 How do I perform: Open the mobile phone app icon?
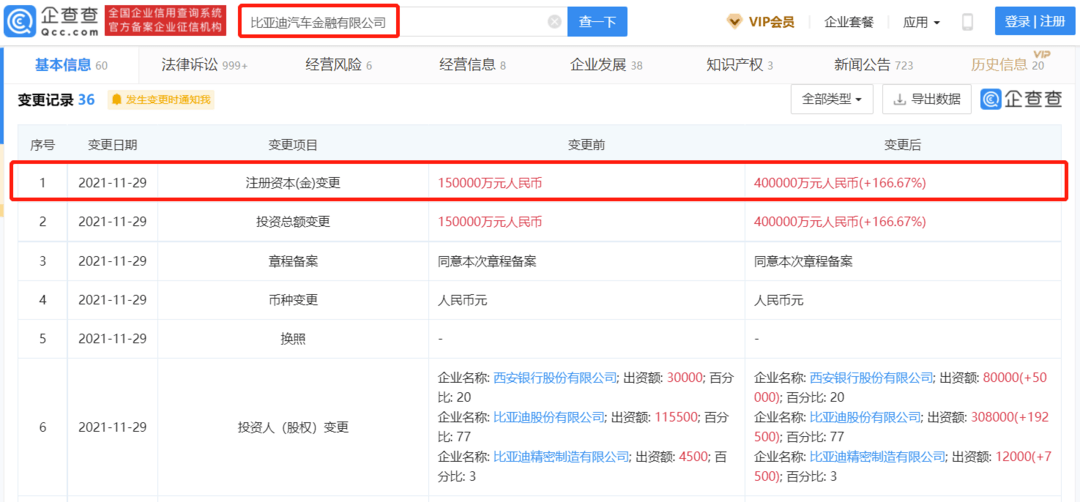967,22
